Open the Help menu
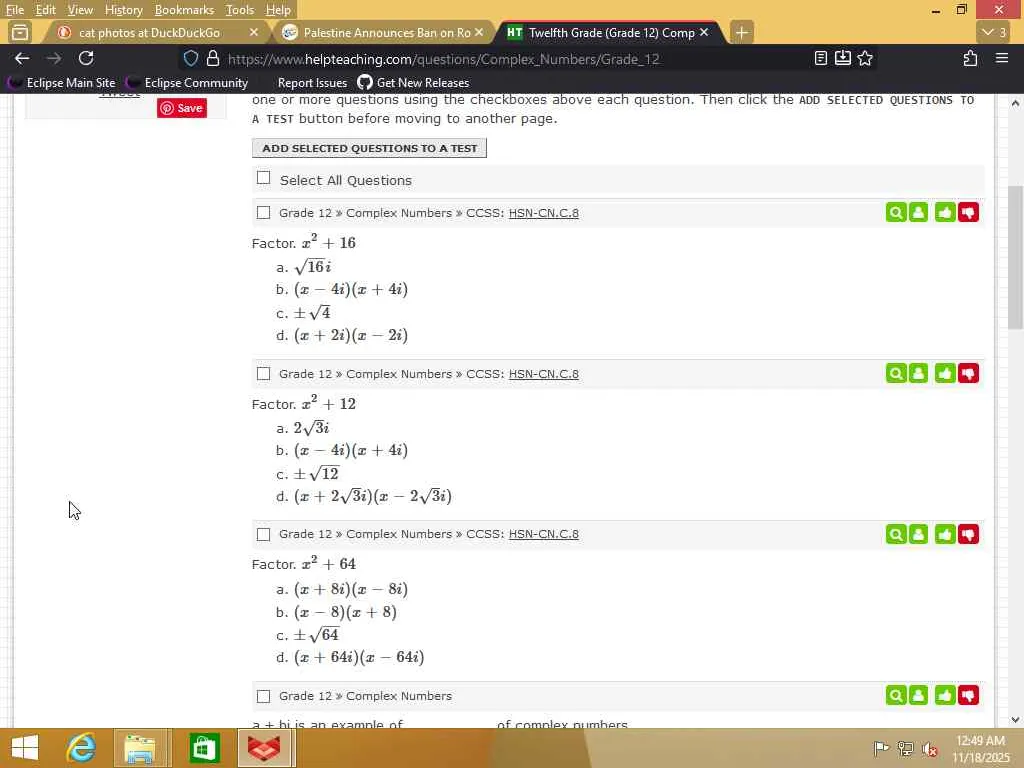 click(x=278, y=10)
